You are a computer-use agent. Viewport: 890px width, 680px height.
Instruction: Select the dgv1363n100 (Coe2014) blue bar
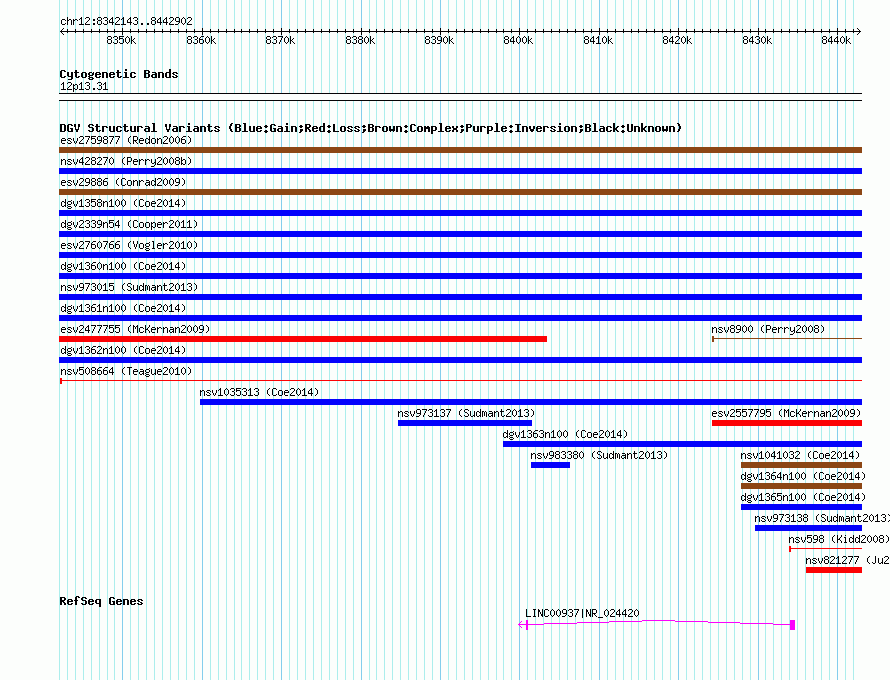click(x=682, y=444)
